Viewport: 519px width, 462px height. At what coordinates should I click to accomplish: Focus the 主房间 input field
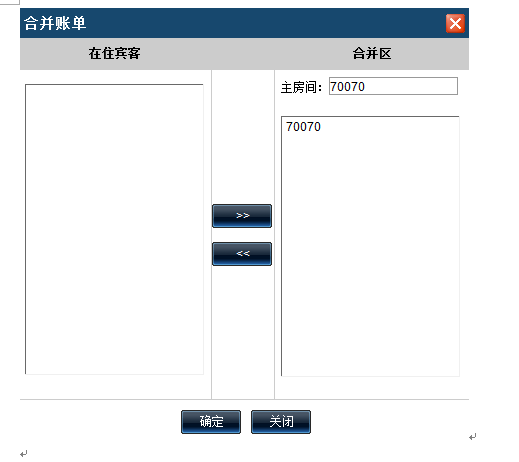[393, 86]
